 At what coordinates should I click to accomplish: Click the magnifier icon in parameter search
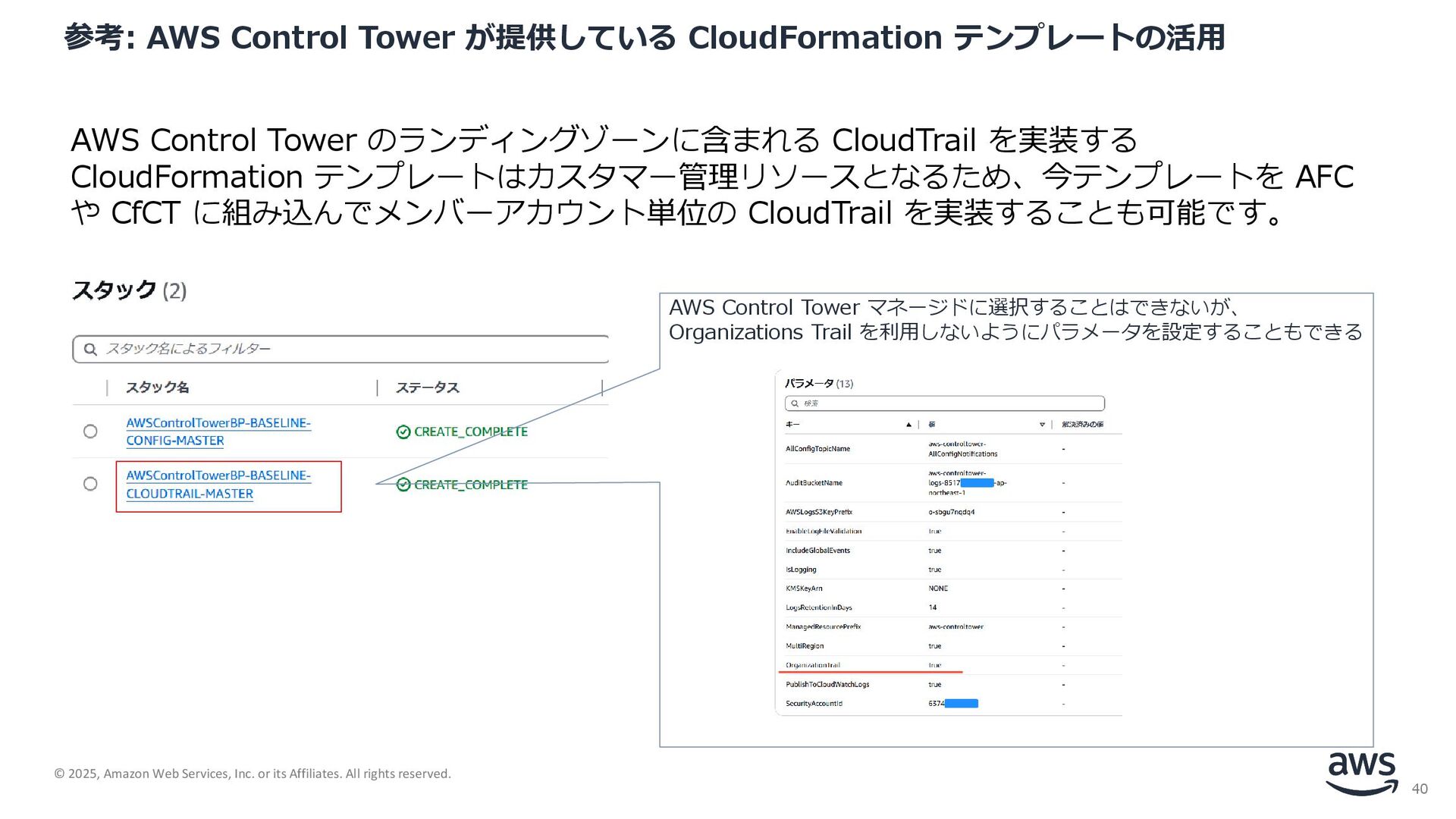point(795,403)
